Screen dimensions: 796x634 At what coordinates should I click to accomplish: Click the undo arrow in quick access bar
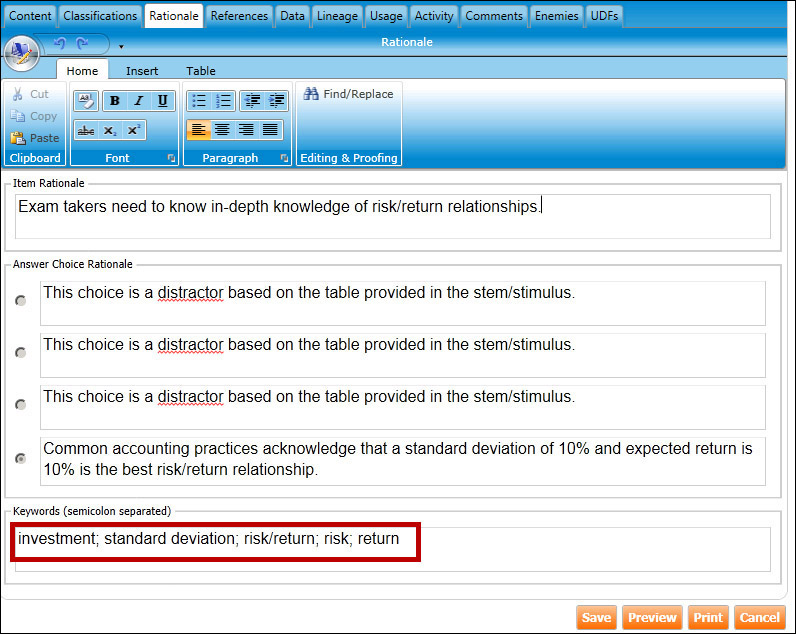tap(60, 44)
